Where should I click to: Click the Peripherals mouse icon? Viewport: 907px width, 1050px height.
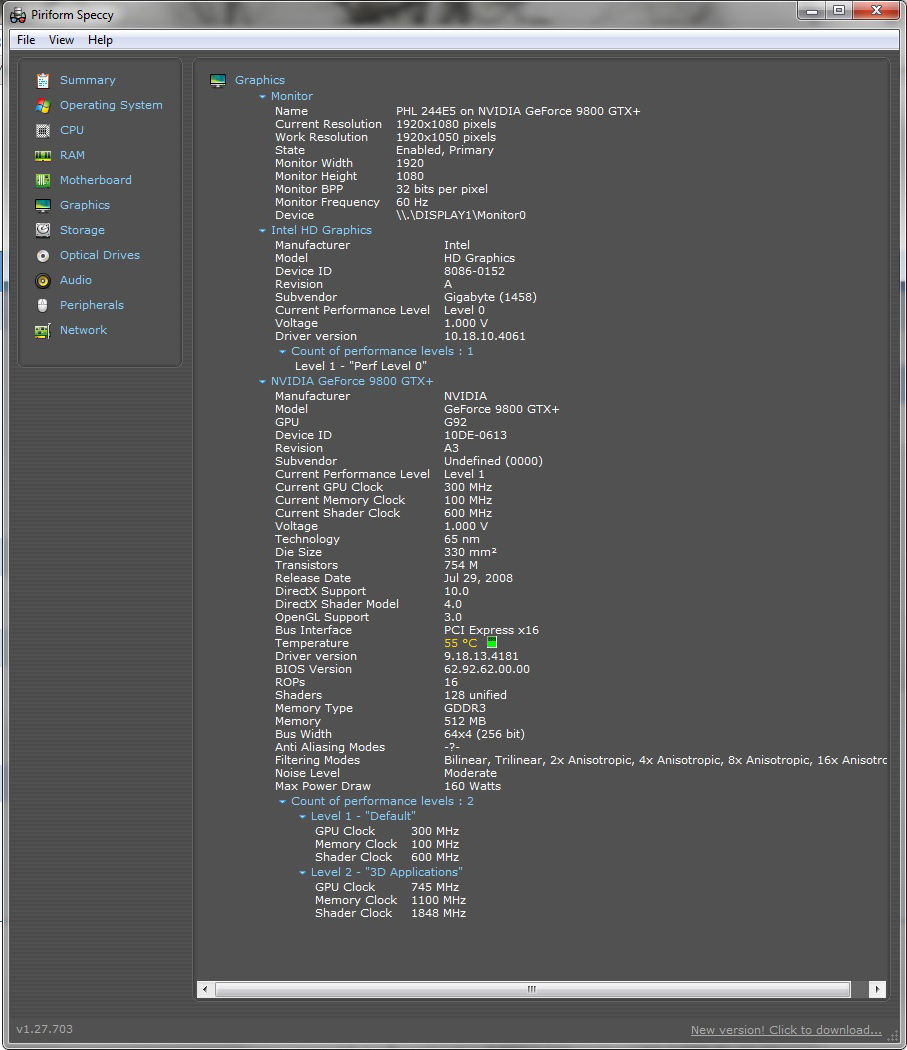pyautogui.click(x=42, y=305)
